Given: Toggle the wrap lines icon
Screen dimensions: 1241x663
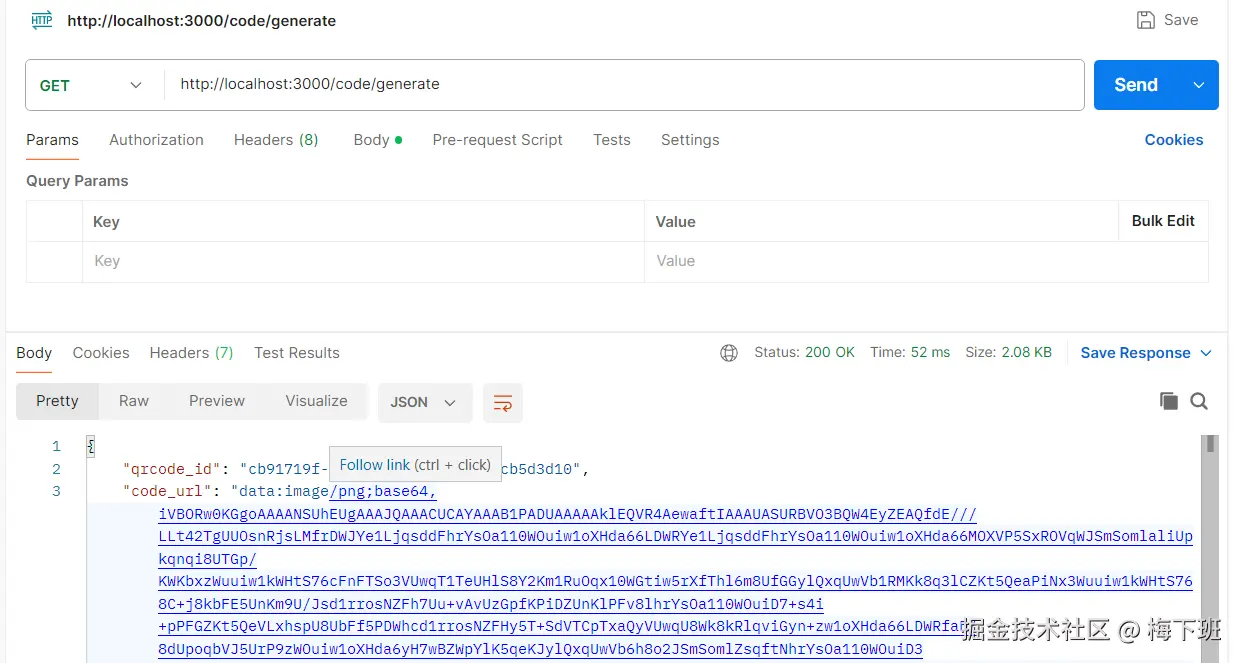Looking at the screenshot, I should [503, 402].
